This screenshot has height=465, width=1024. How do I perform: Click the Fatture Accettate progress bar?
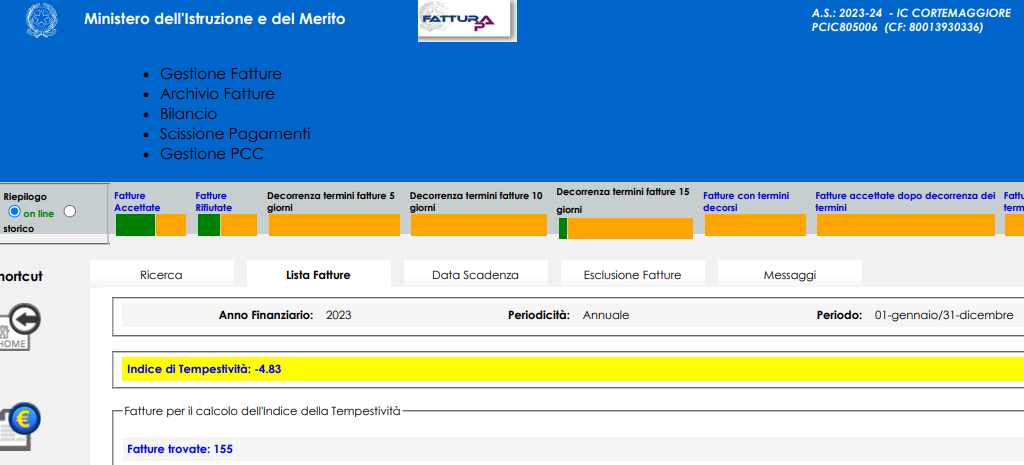[x=151, y=225]
